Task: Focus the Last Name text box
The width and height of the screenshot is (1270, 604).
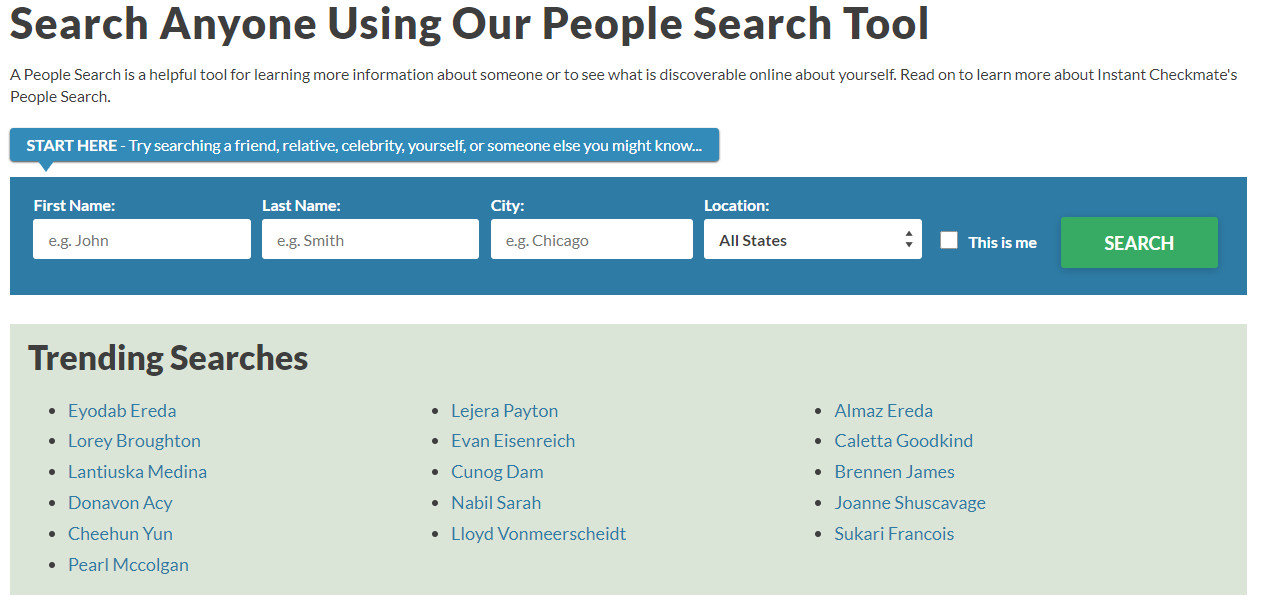Action: tap(370, 240)
